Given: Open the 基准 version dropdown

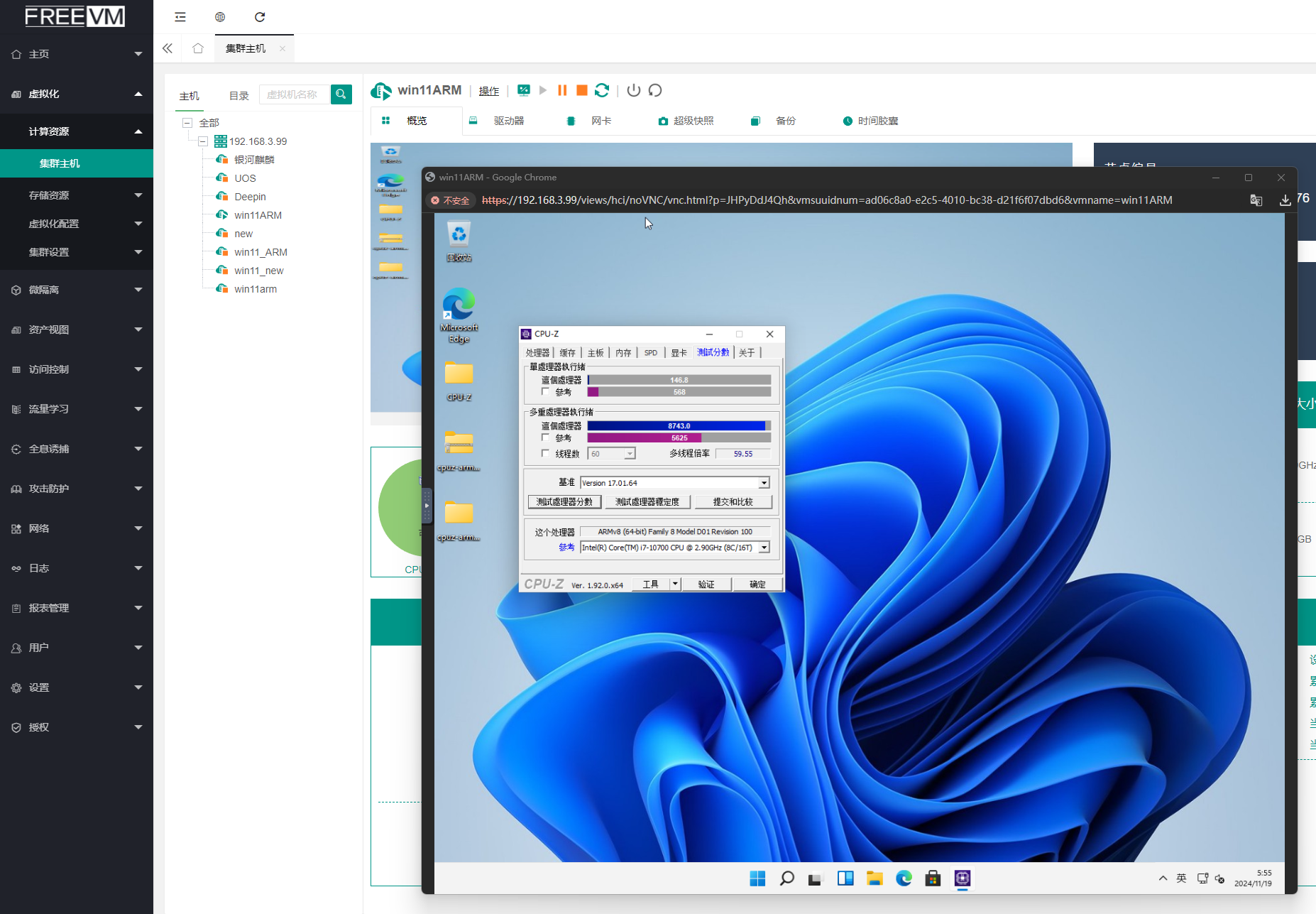Looking at the screenshot, I should click(764, 483).
